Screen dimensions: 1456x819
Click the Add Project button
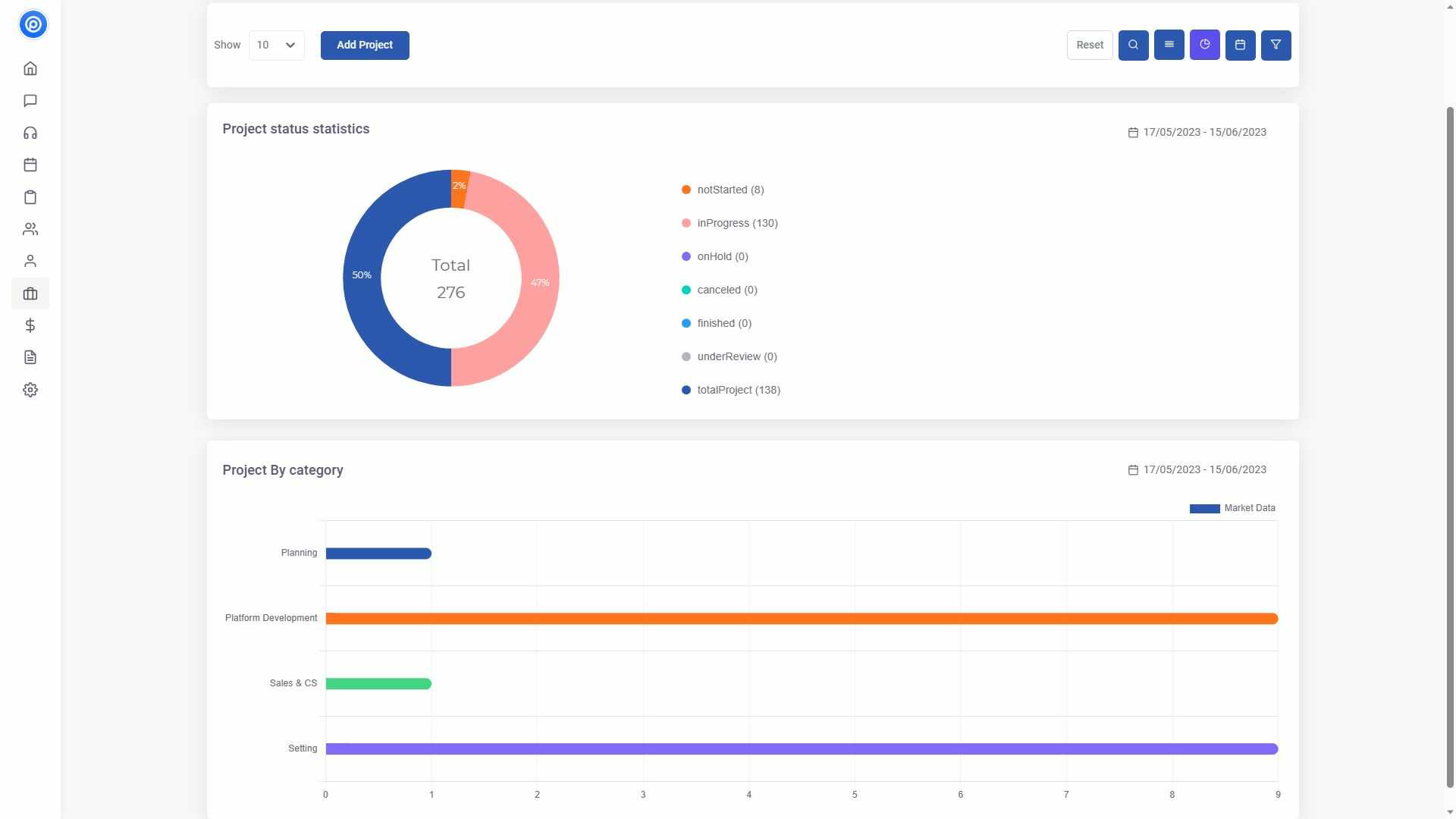coord(365,45)
